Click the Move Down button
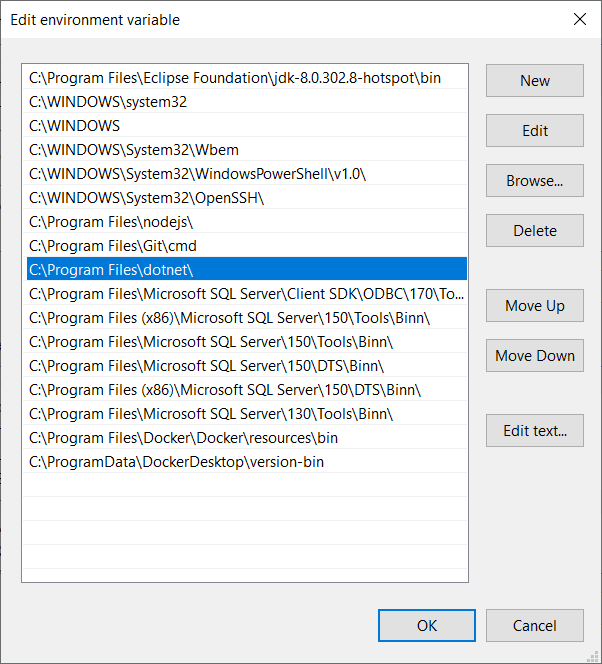 coord(535,356)
